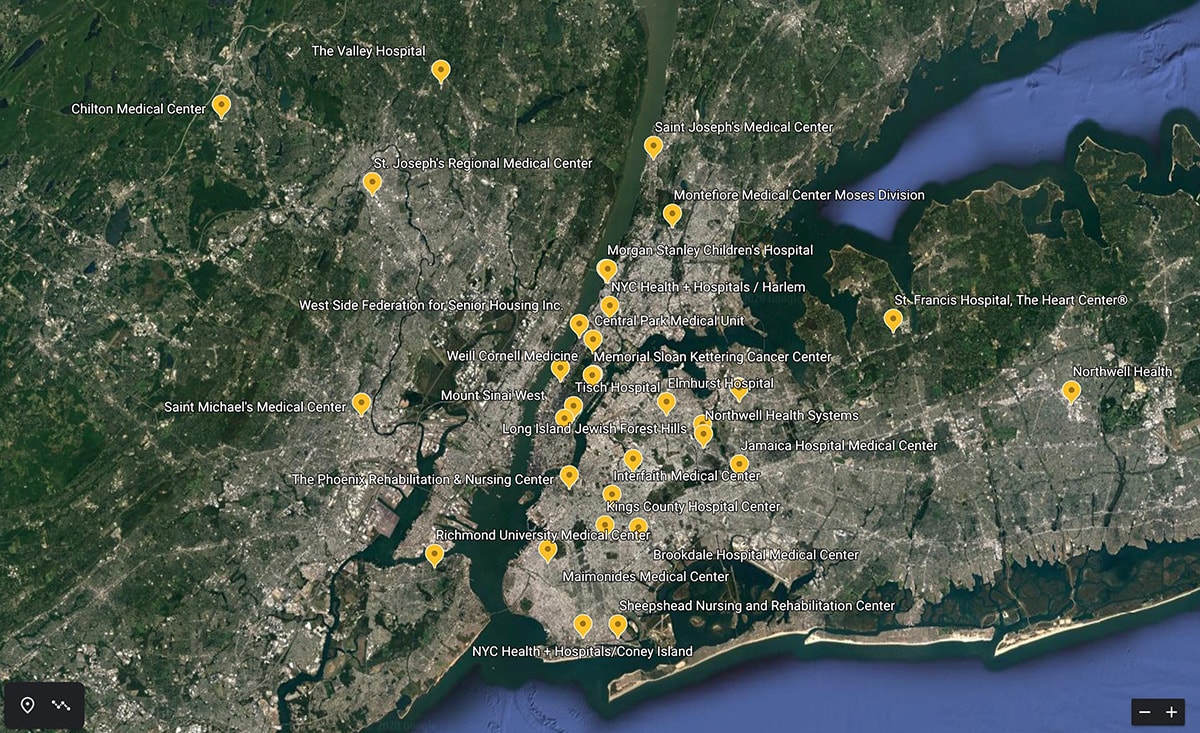Click Saint Joseph's Medical Center pin
The image size is (1200, 733).
click(x=653, y=147)
